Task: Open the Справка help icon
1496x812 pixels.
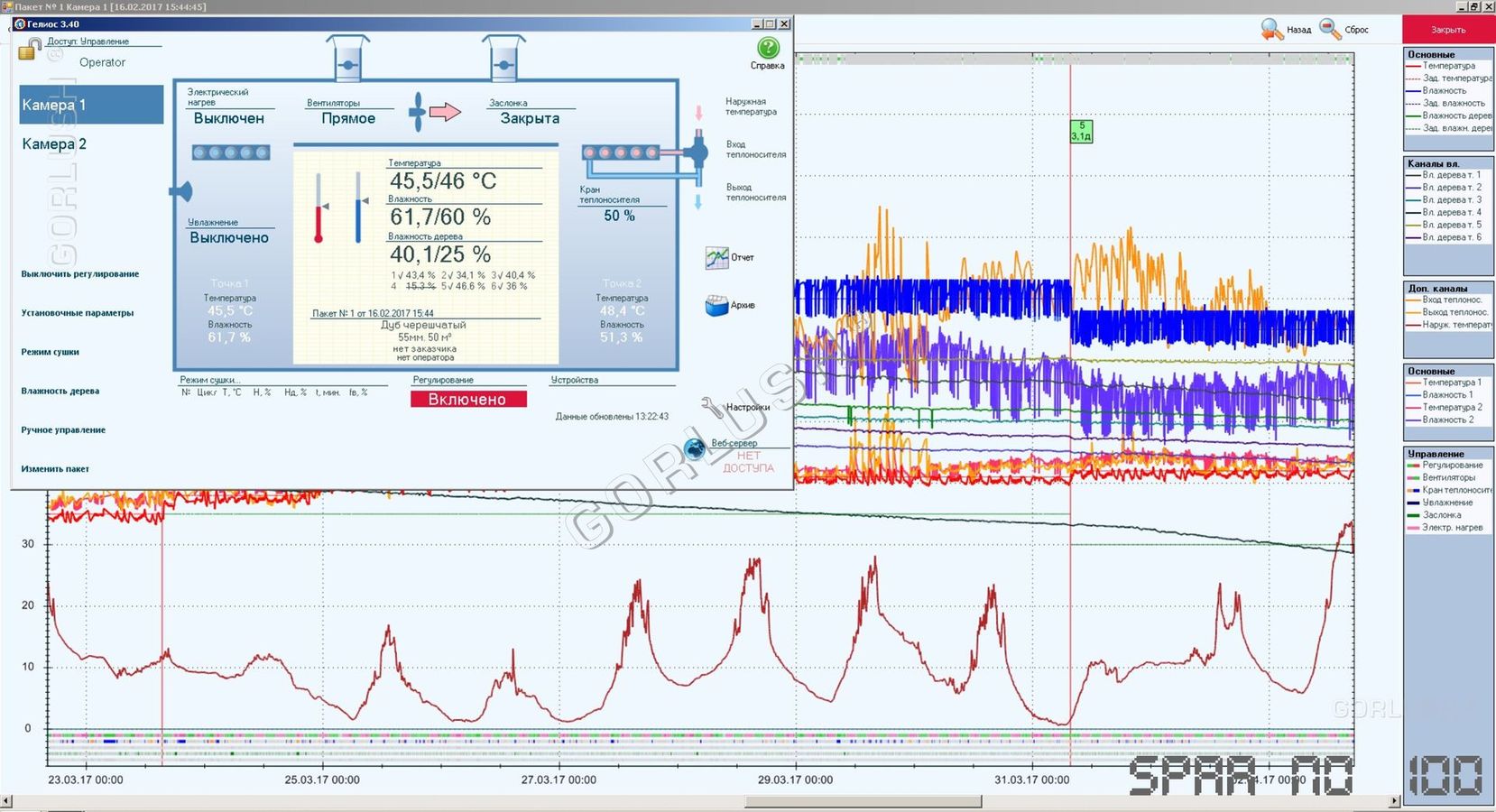Action: point(768,49)
